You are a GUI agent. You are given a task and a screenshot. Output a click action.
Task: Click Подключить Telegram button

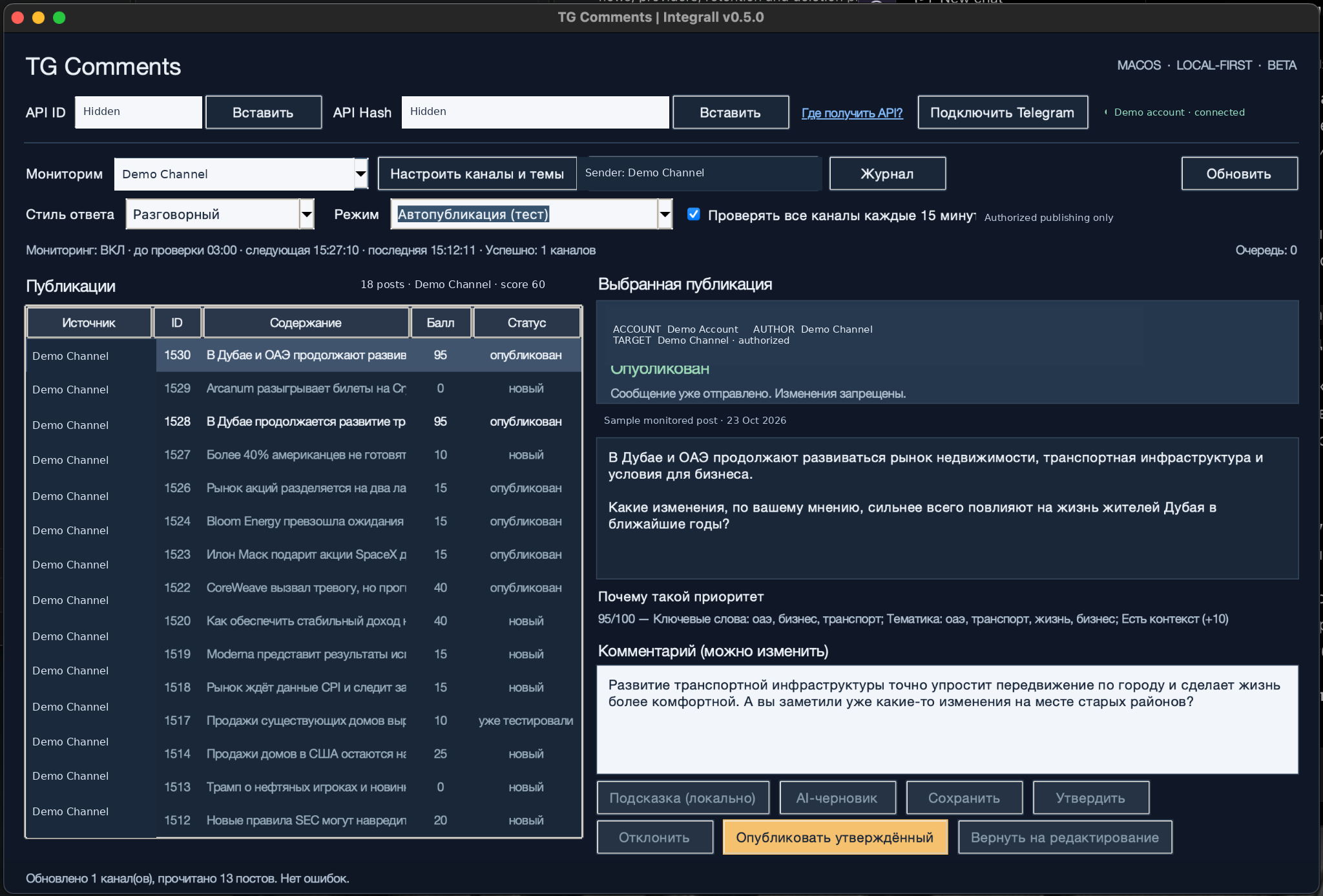pyautogui.click(x=1003, y=112)
